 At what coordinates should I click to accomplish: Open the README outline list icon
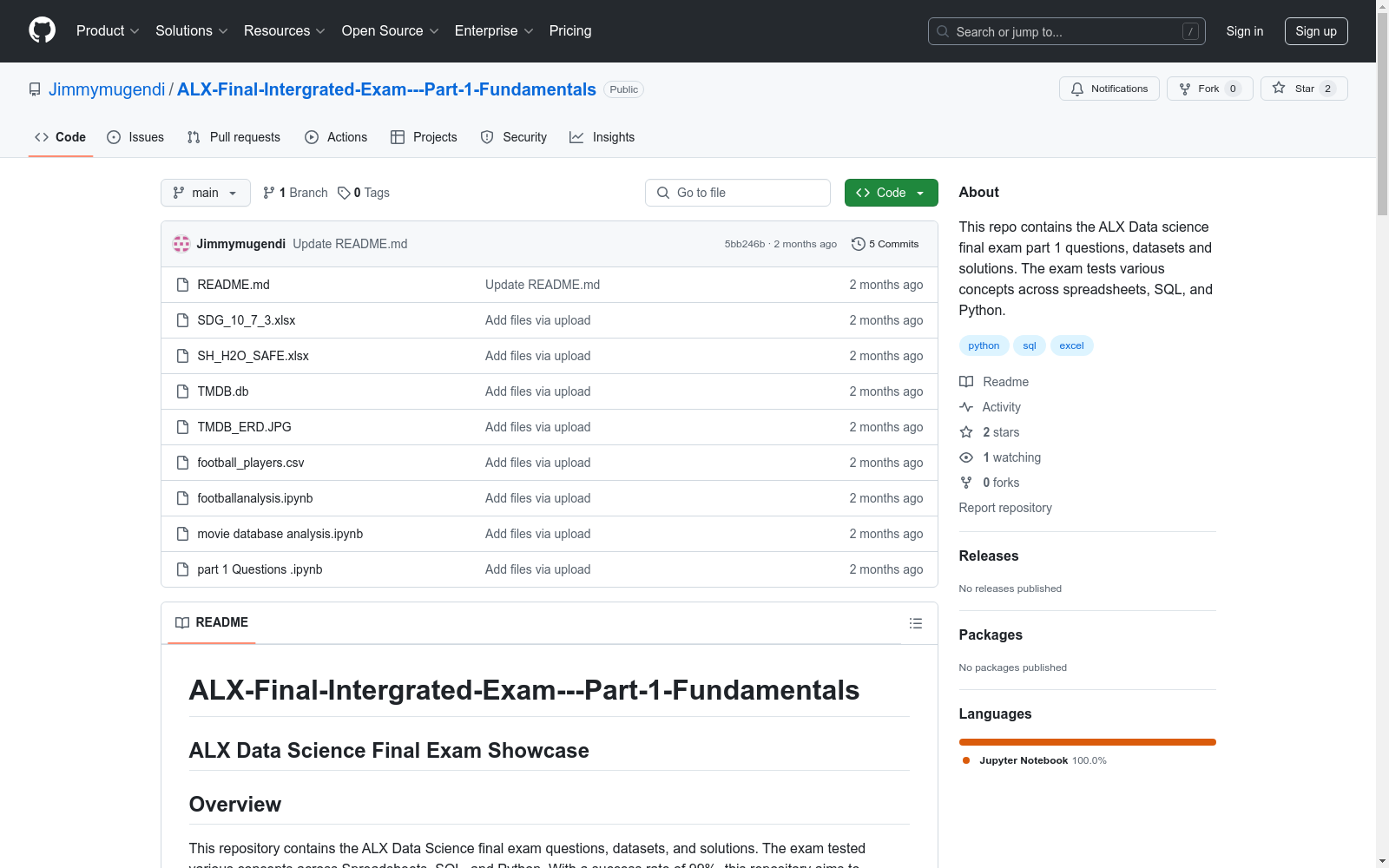(916, 623)
